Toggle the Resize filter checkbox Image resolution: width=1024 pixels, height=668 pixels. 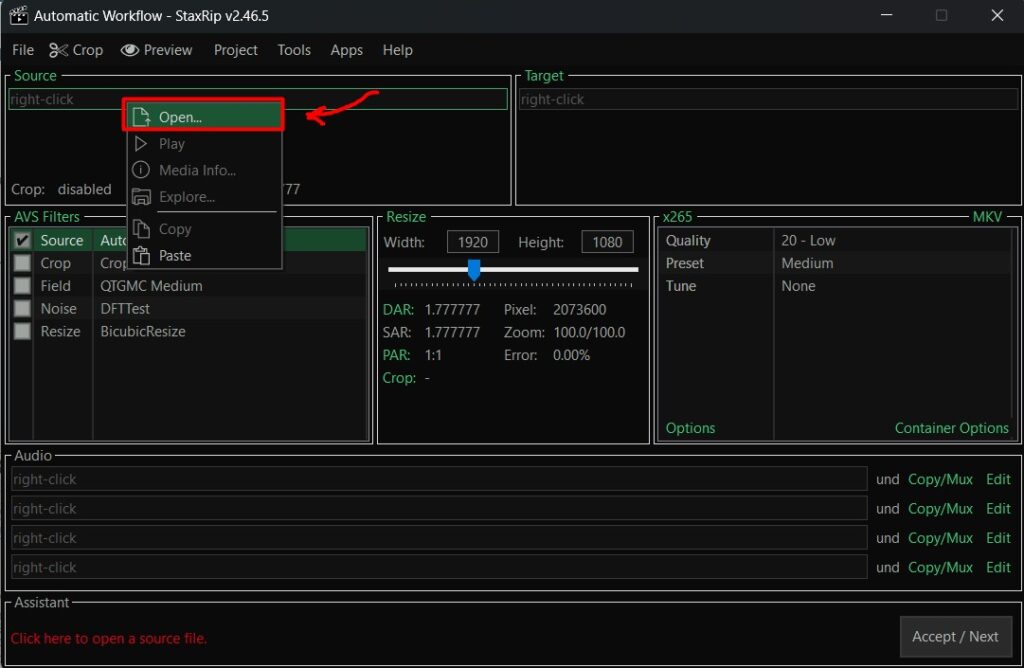click(22, 332)
